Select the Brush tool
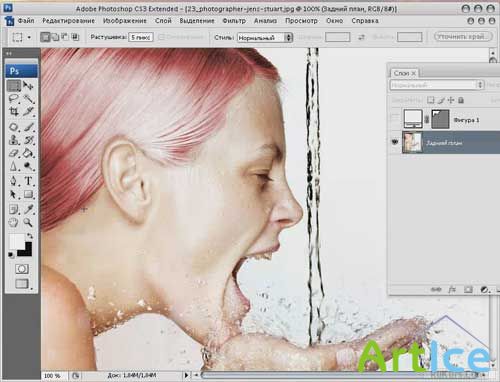Image resolution: width=500 pixels, height=382 pixels. pyautogui.click(x=29, y=127)
